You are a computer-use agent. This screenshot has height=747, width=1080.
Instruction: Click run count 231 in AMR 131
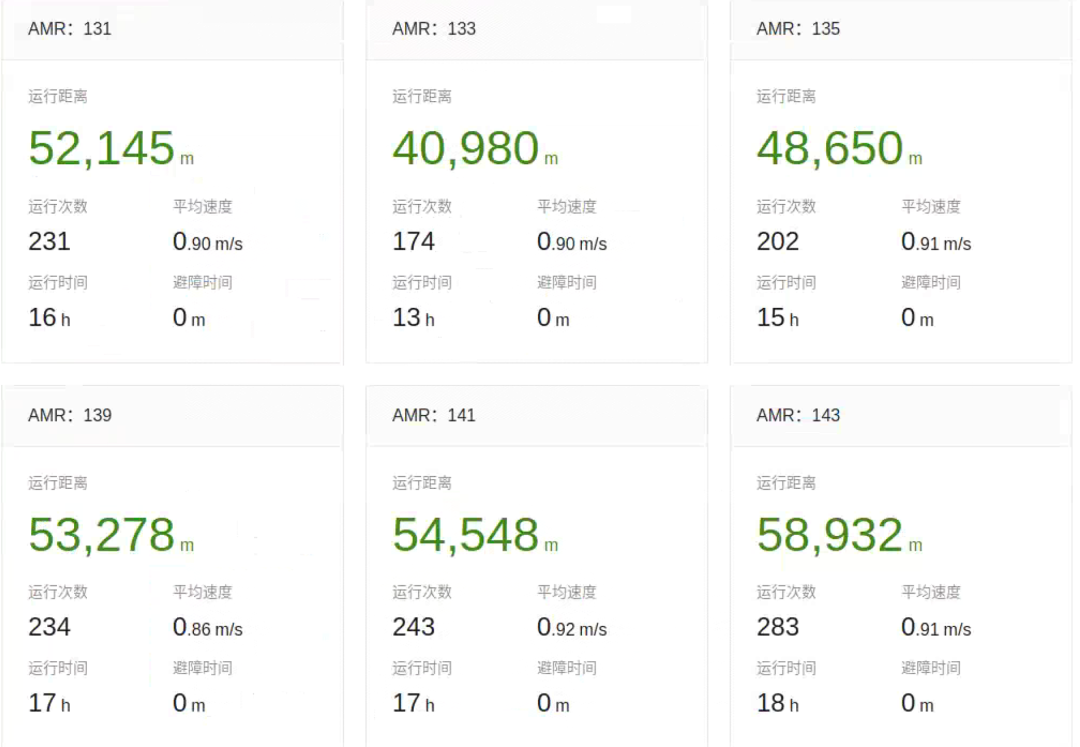point(49,242)
